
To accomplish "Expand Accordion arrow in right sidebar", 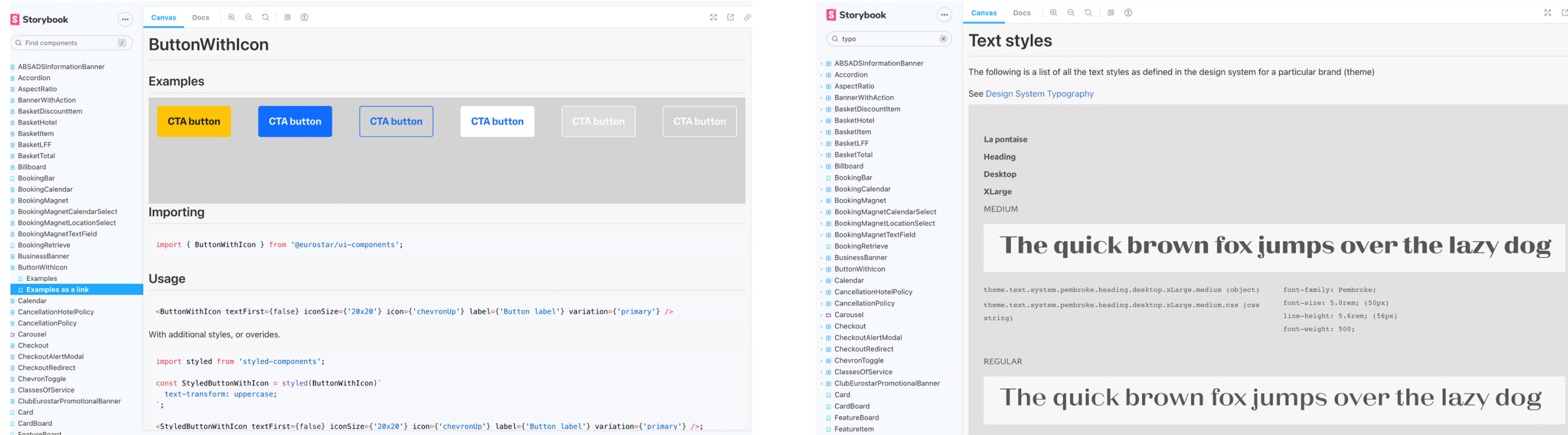I will point(821,75).
